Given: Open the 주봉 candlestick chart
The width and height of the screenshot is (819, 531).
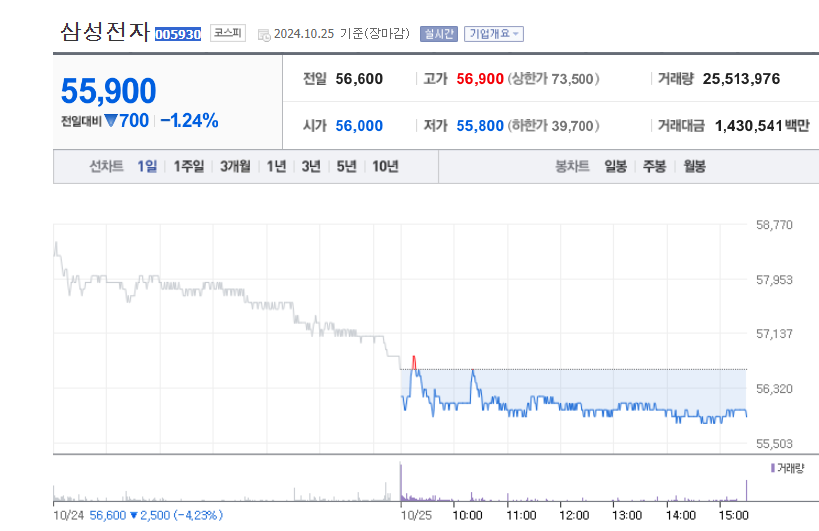Looking at the screenshot, I should [654, 167].
